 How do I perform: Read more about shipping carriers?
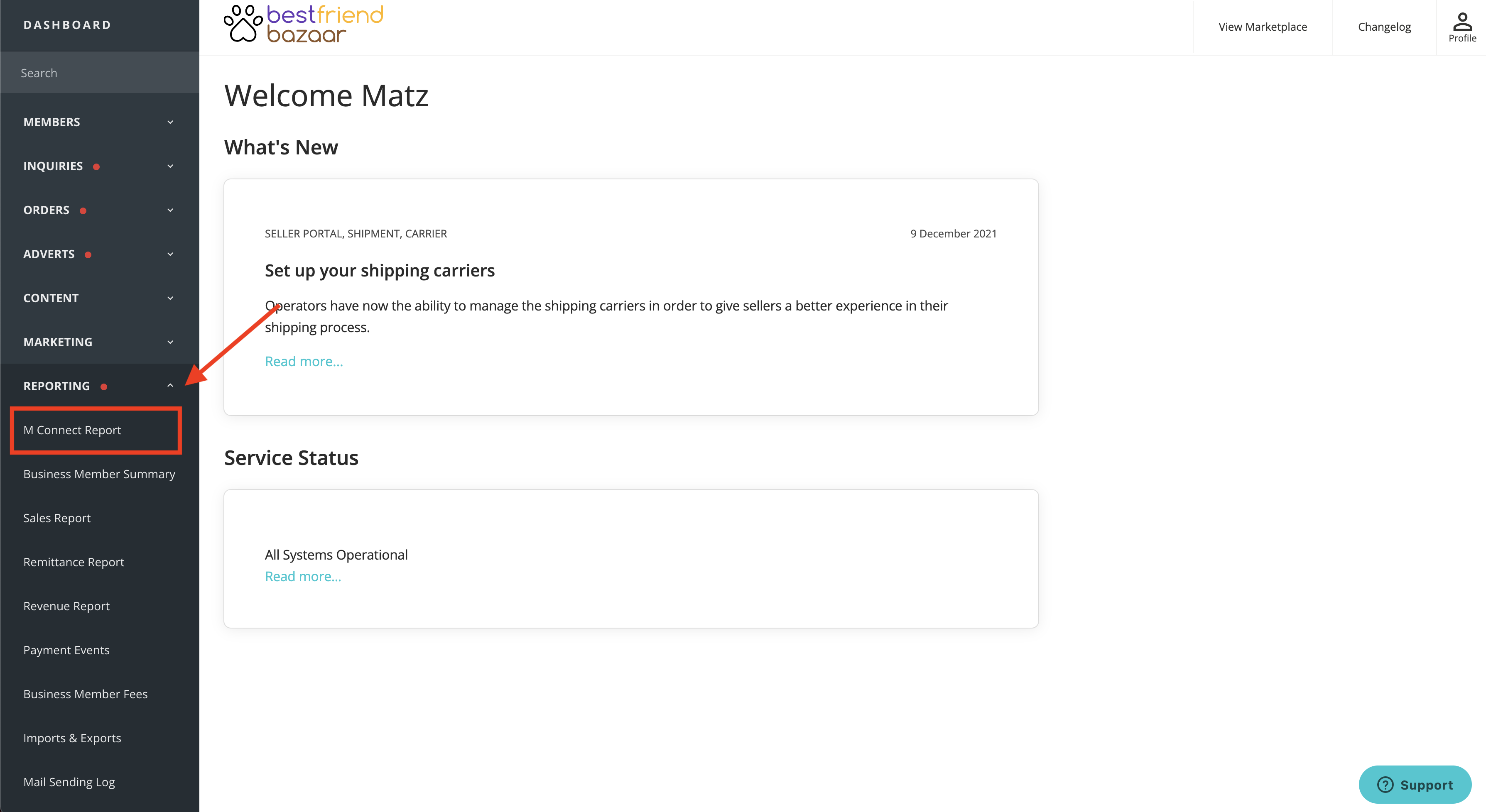coord(304,361)
